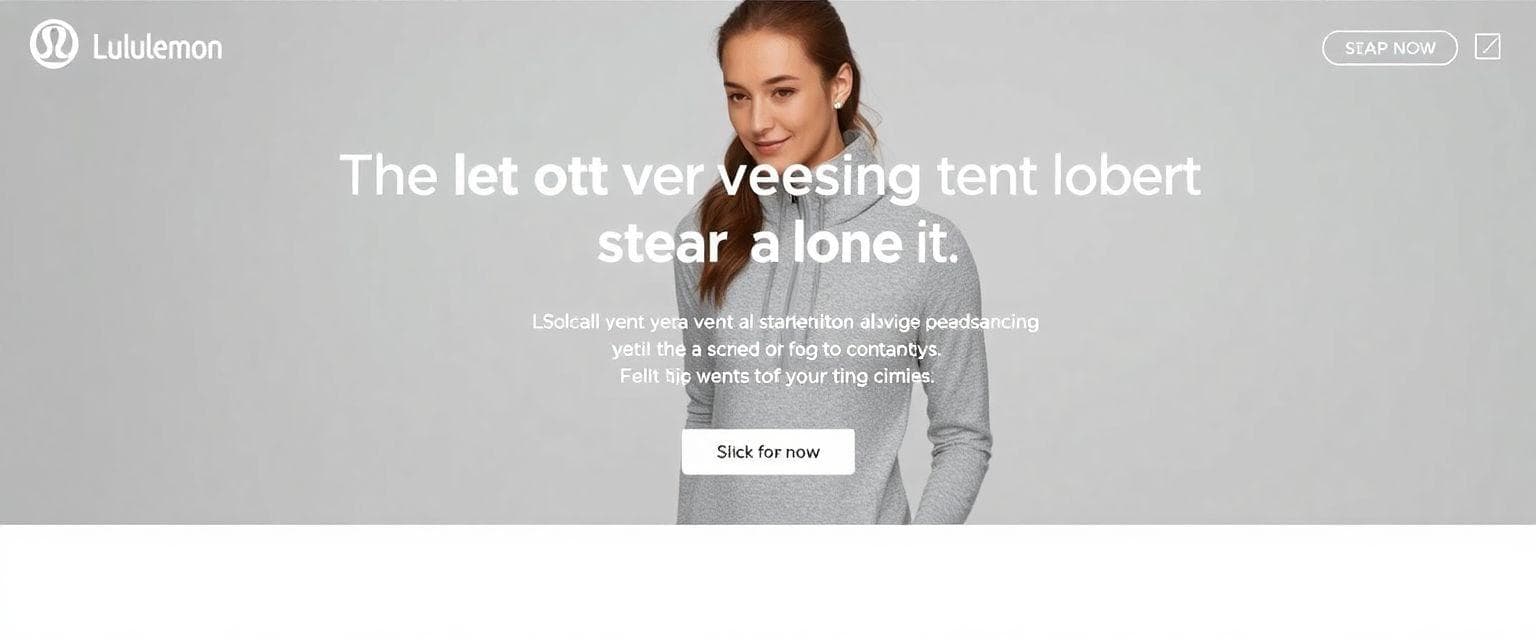This screenshot has height=640, width=1536.
Task: Click the word 'lobert' in the headline
Action: point(1127,176)
